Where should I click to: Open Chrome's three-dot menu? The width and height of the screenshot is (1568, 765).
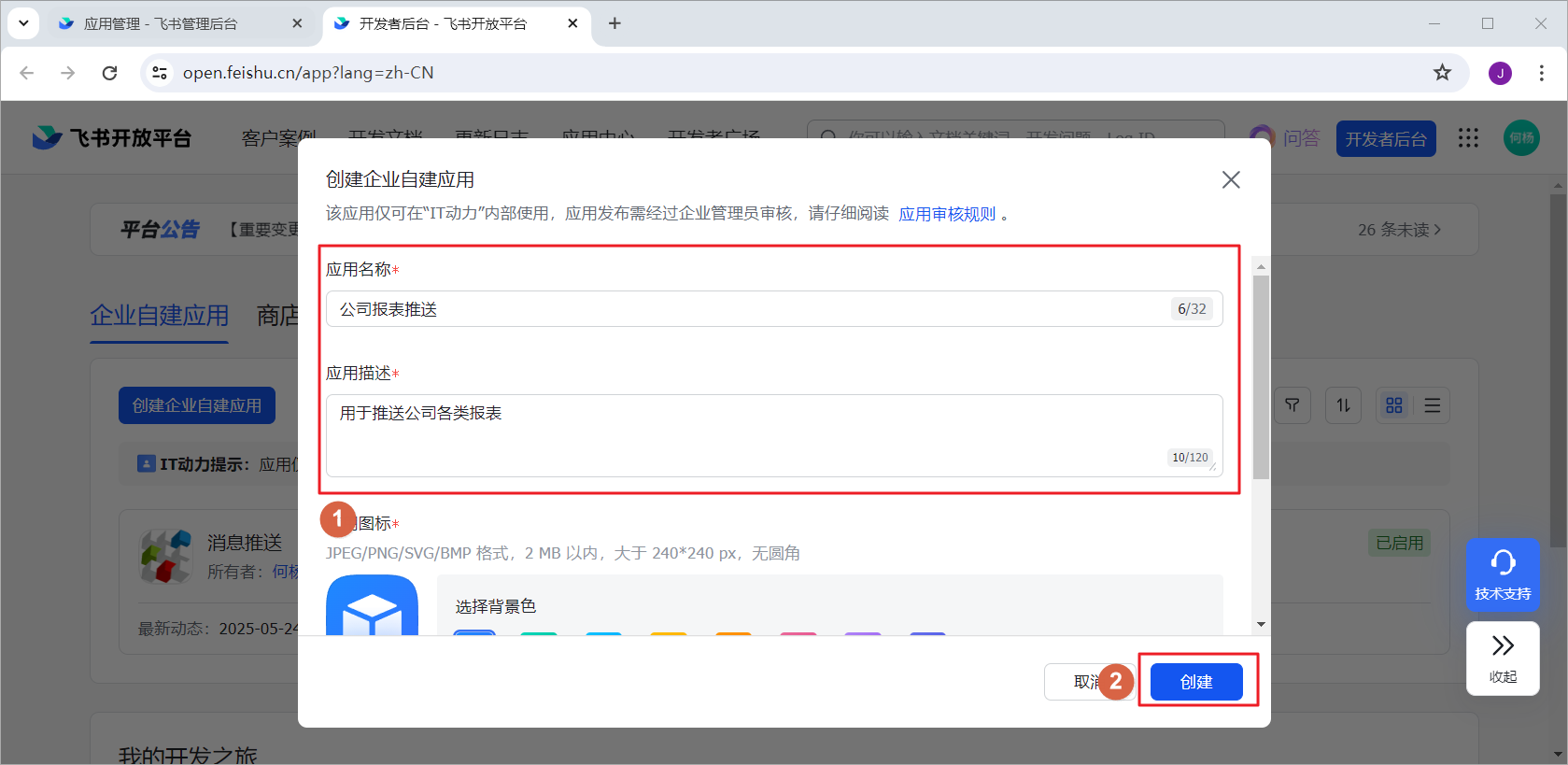tap(1541, 73)
